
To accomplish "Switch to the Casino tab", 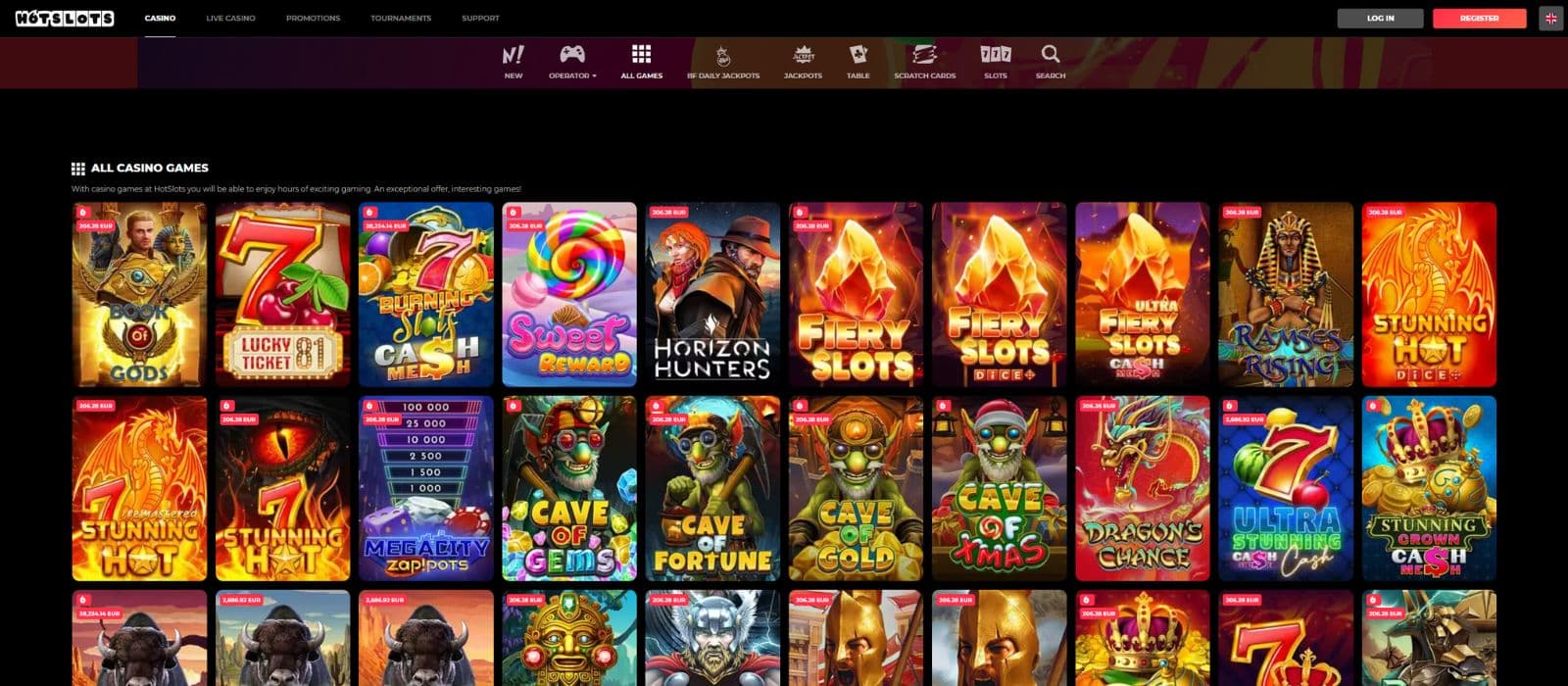I will (x=160, y=18).
